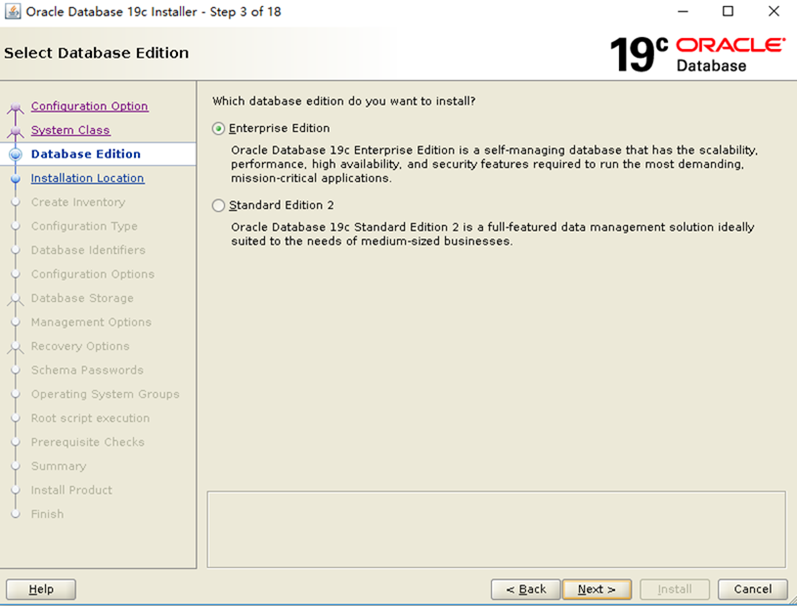Image resolution: width=797 pixels, height=606 pixels.
Task: Click the Configuration Option step marker icon
Action: coord(16,108)
